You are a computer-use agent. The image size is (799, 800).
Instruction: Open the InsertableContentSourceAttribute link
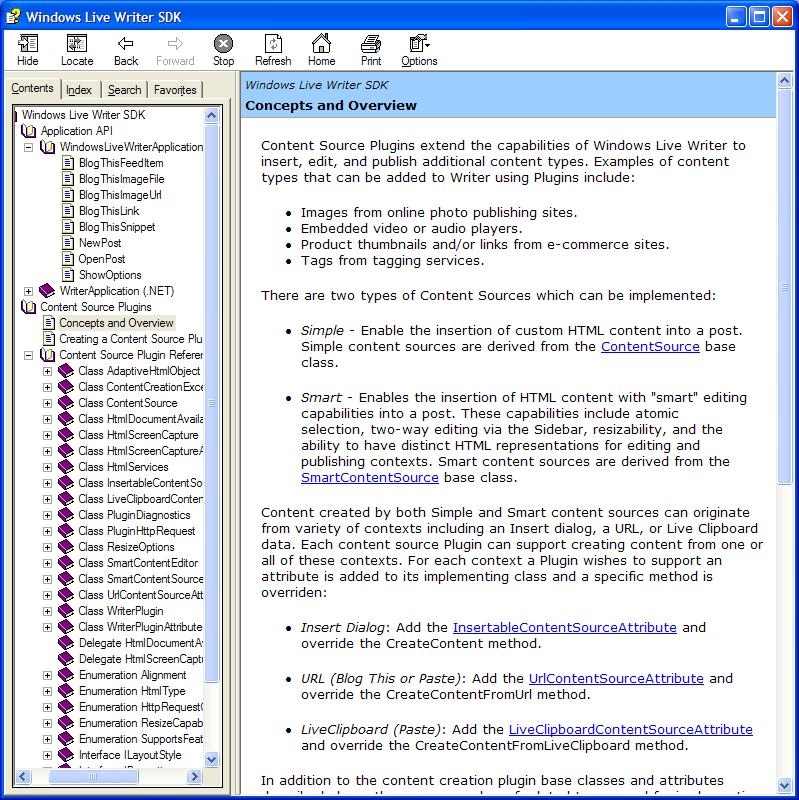tap(564, 627)
